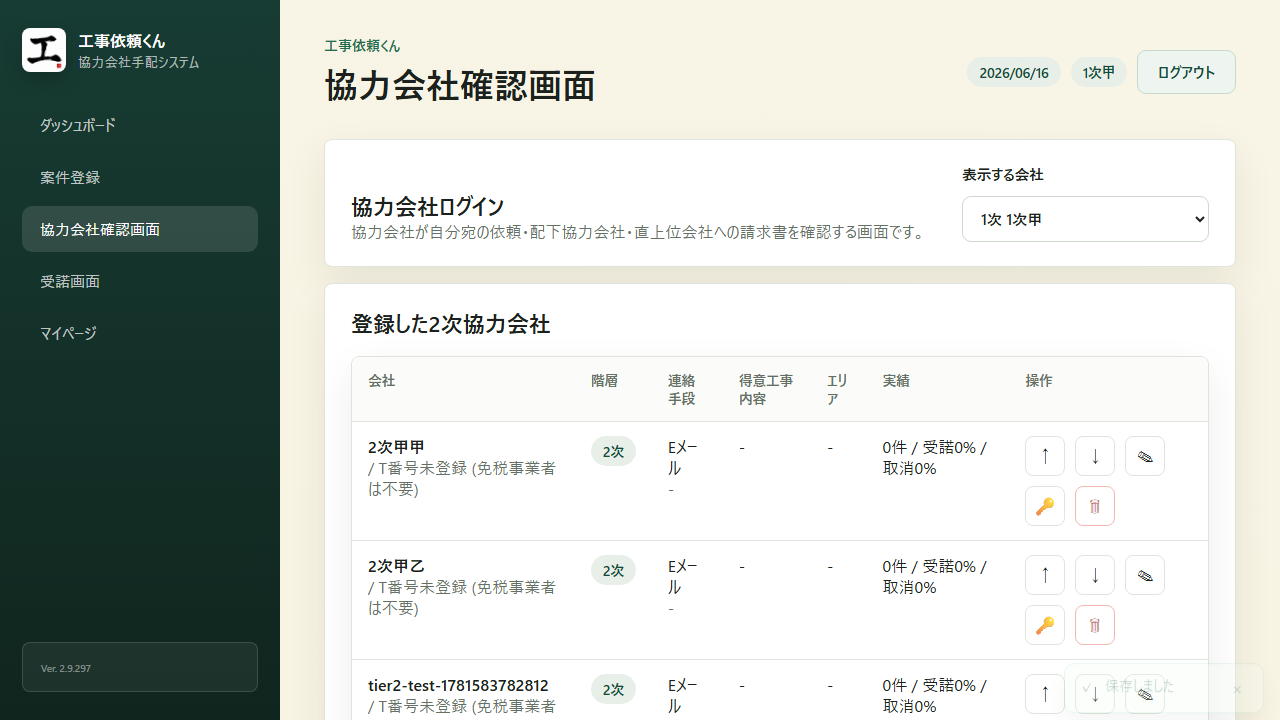Image resolution: width=1280 pixels, height=720 pixels.
Task: Click the 工 app logo icon
Action: click(44, 50)
